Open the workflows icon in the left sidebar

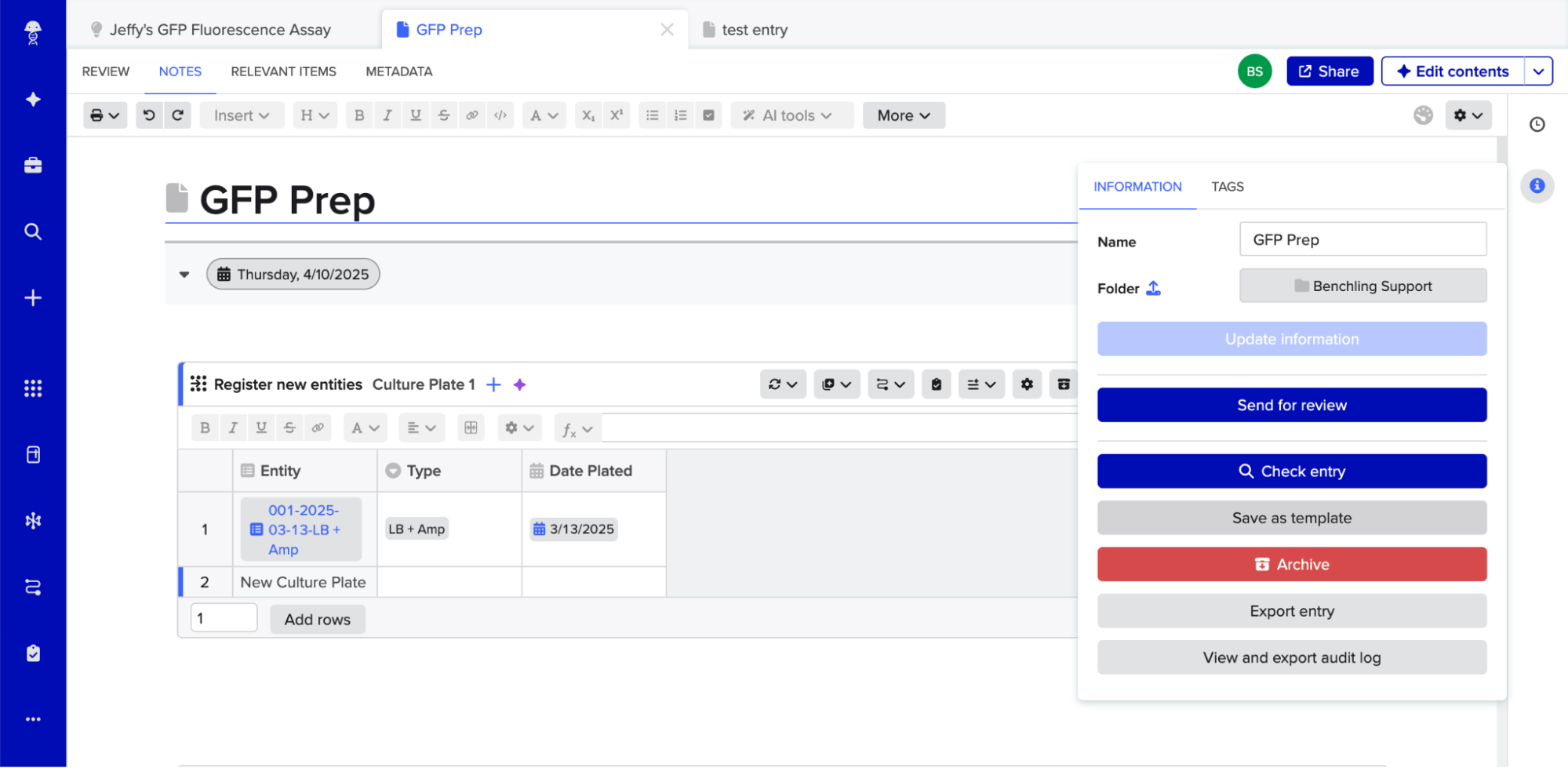pos(33,587)
